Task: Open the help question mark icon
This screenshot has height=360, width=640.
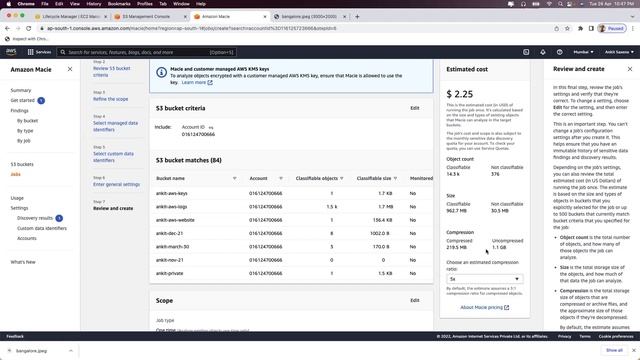Action: click(x=560, y=52)
